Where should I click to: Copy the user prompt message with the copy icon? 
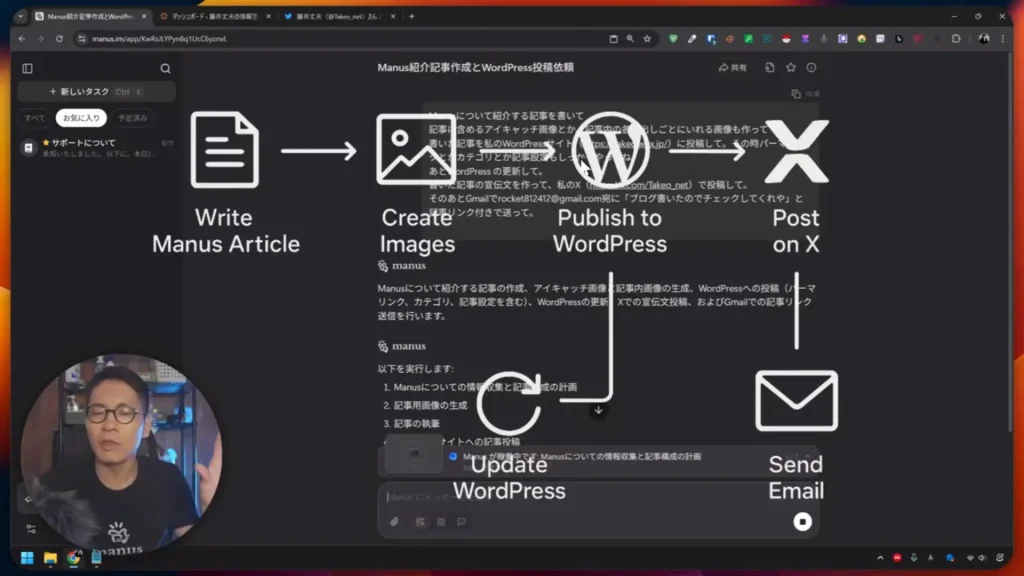click(795, 94)
